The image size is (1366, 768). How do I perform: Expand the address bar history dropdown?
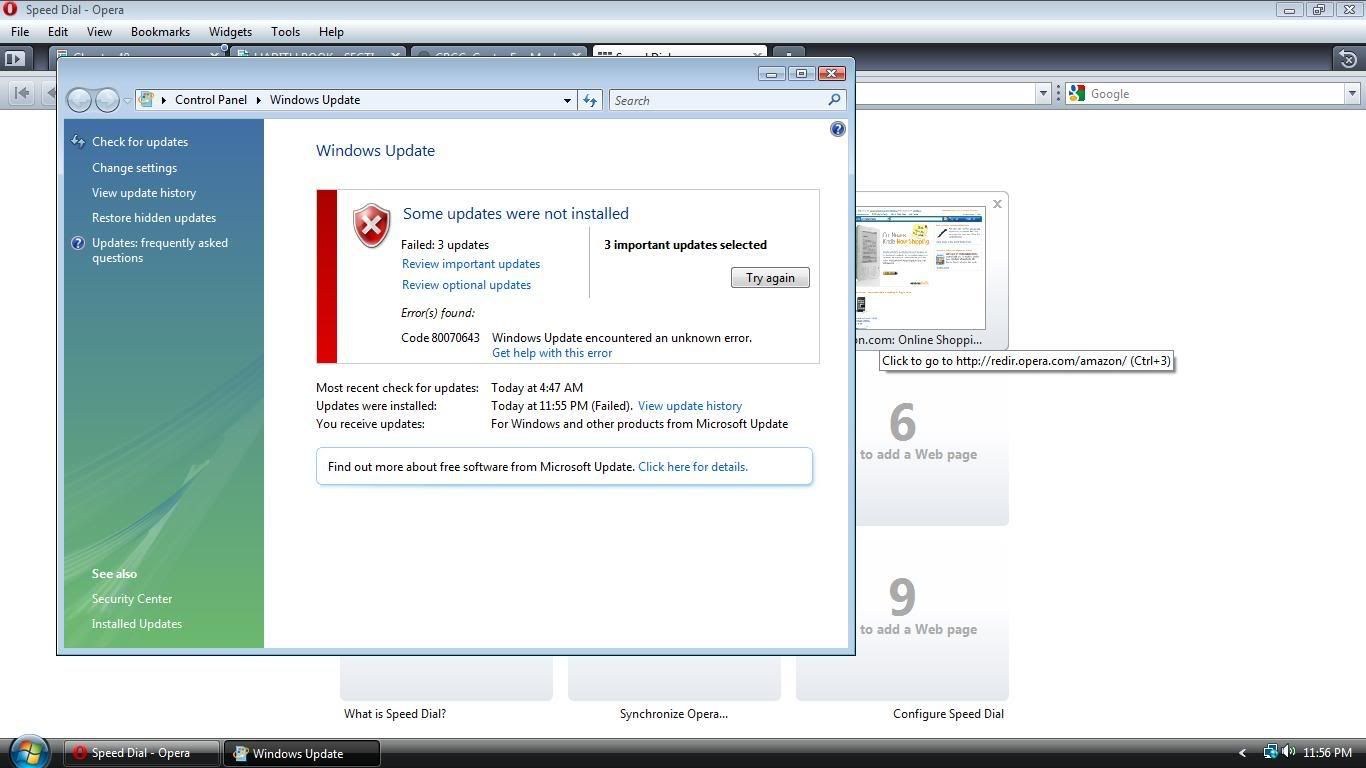(567, 100)
